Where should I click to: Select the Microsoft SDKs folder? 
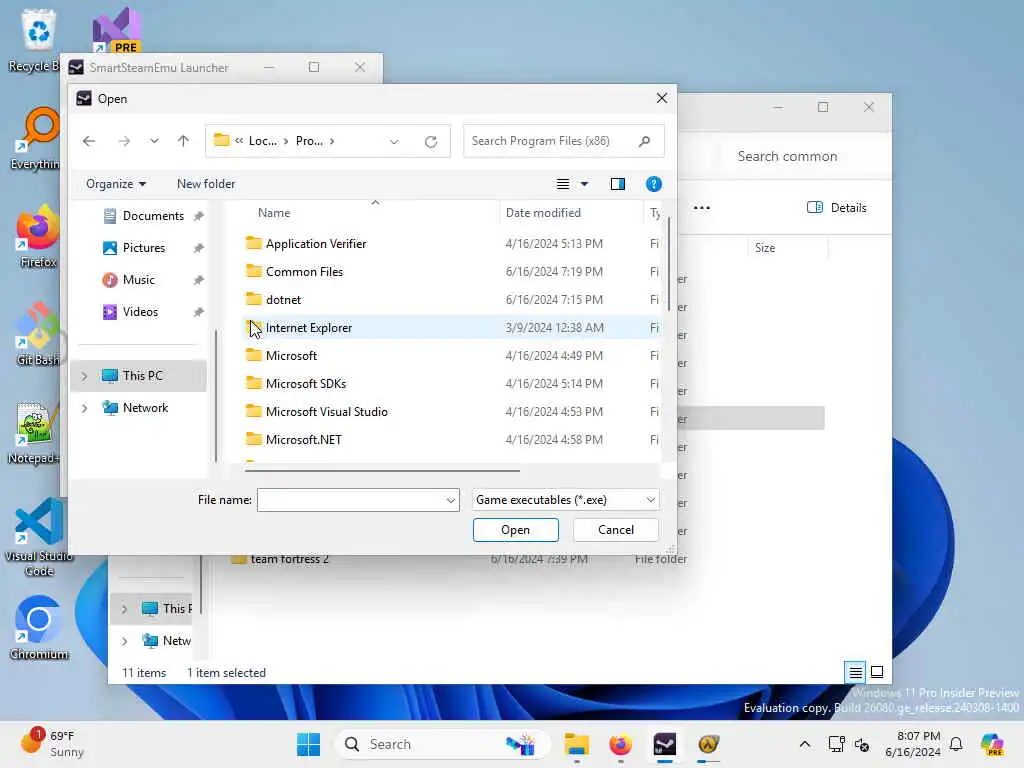coord(451,384)
